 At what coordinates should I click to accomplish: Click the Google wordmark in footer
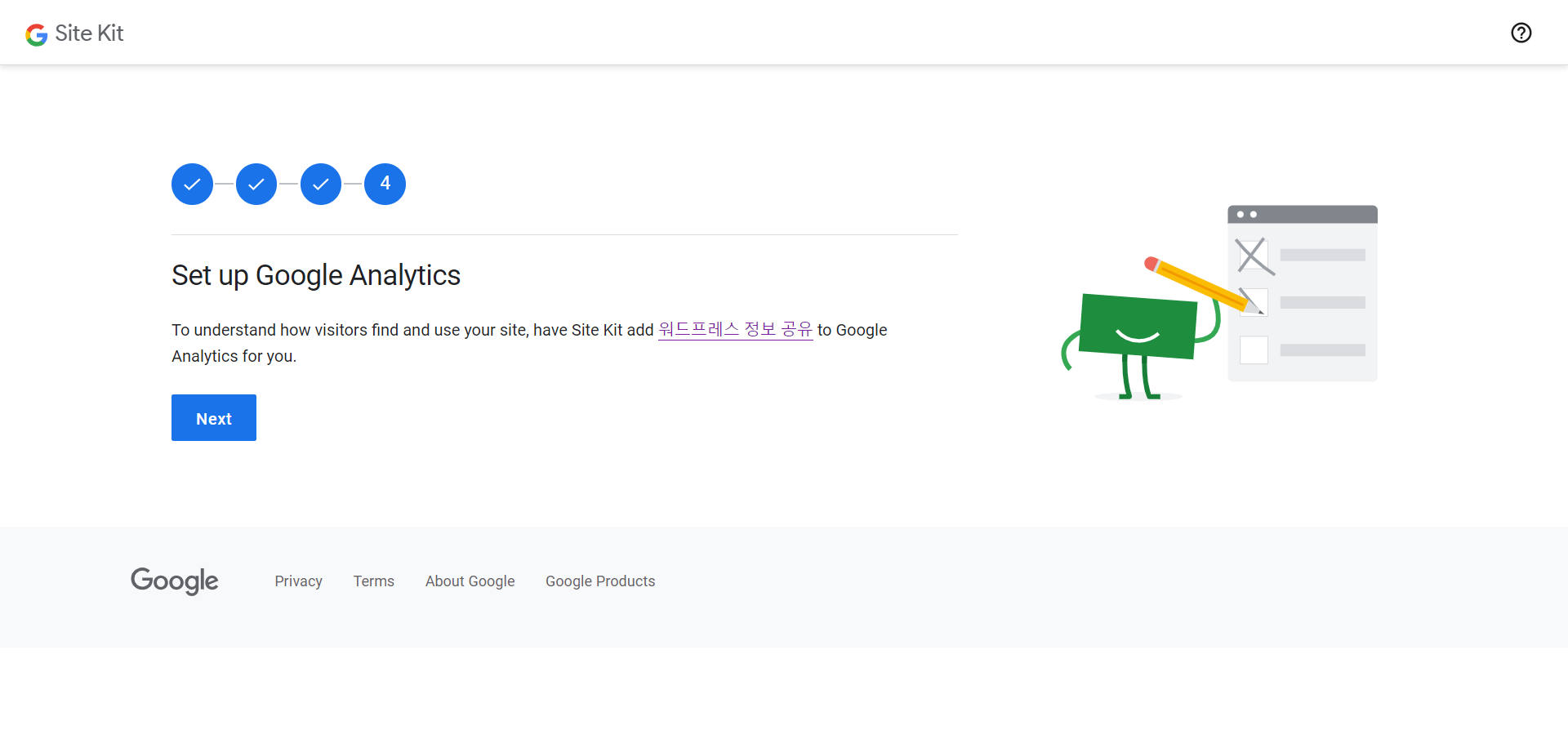coord(175,581)
